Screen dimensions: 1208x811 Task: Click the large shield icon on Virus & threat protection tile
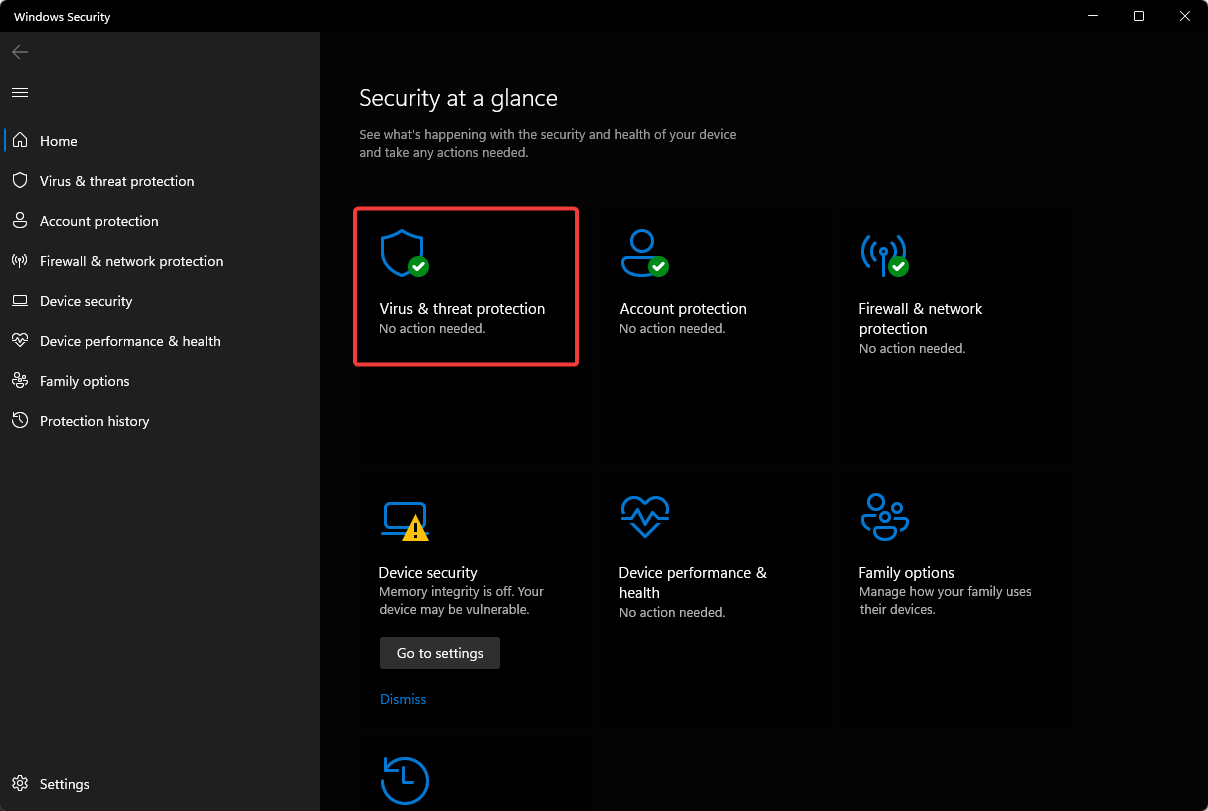coord(404,254)
